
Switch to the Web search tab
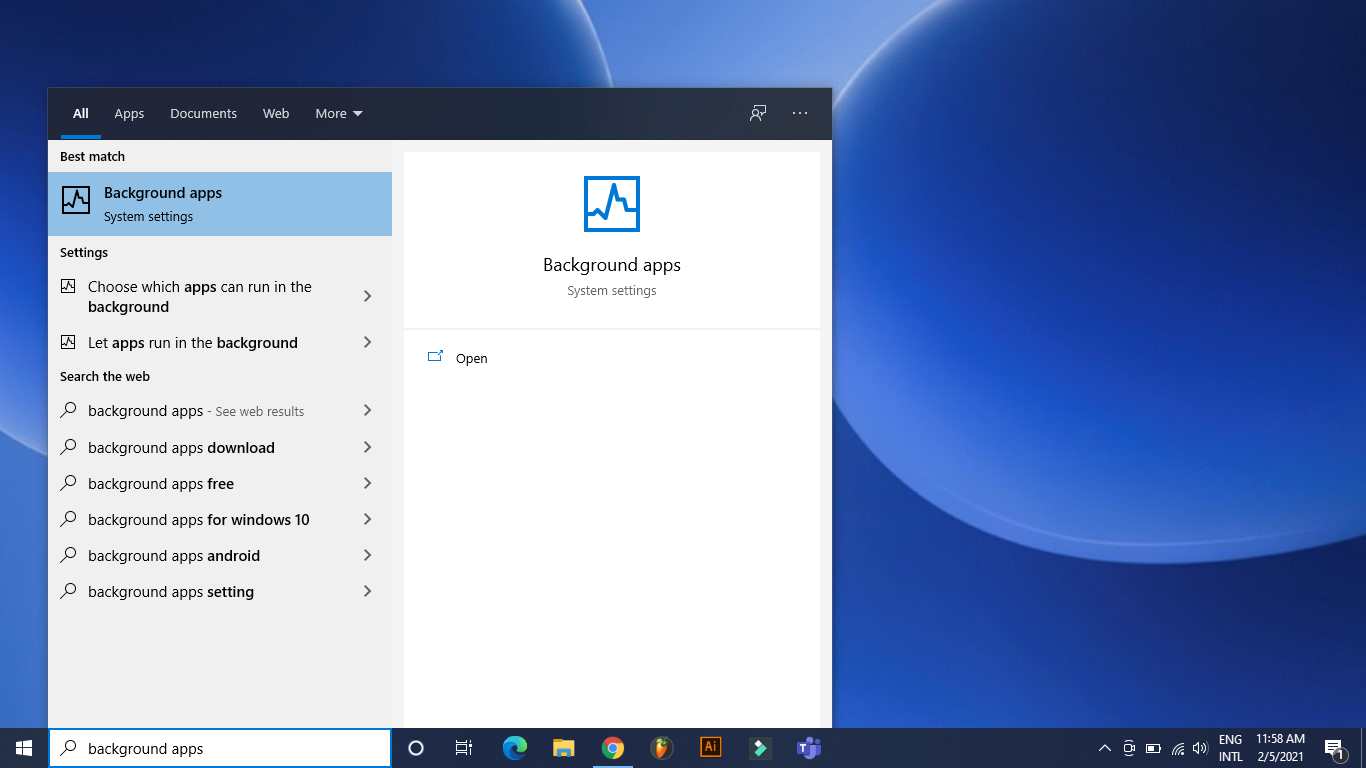point(276,114)
